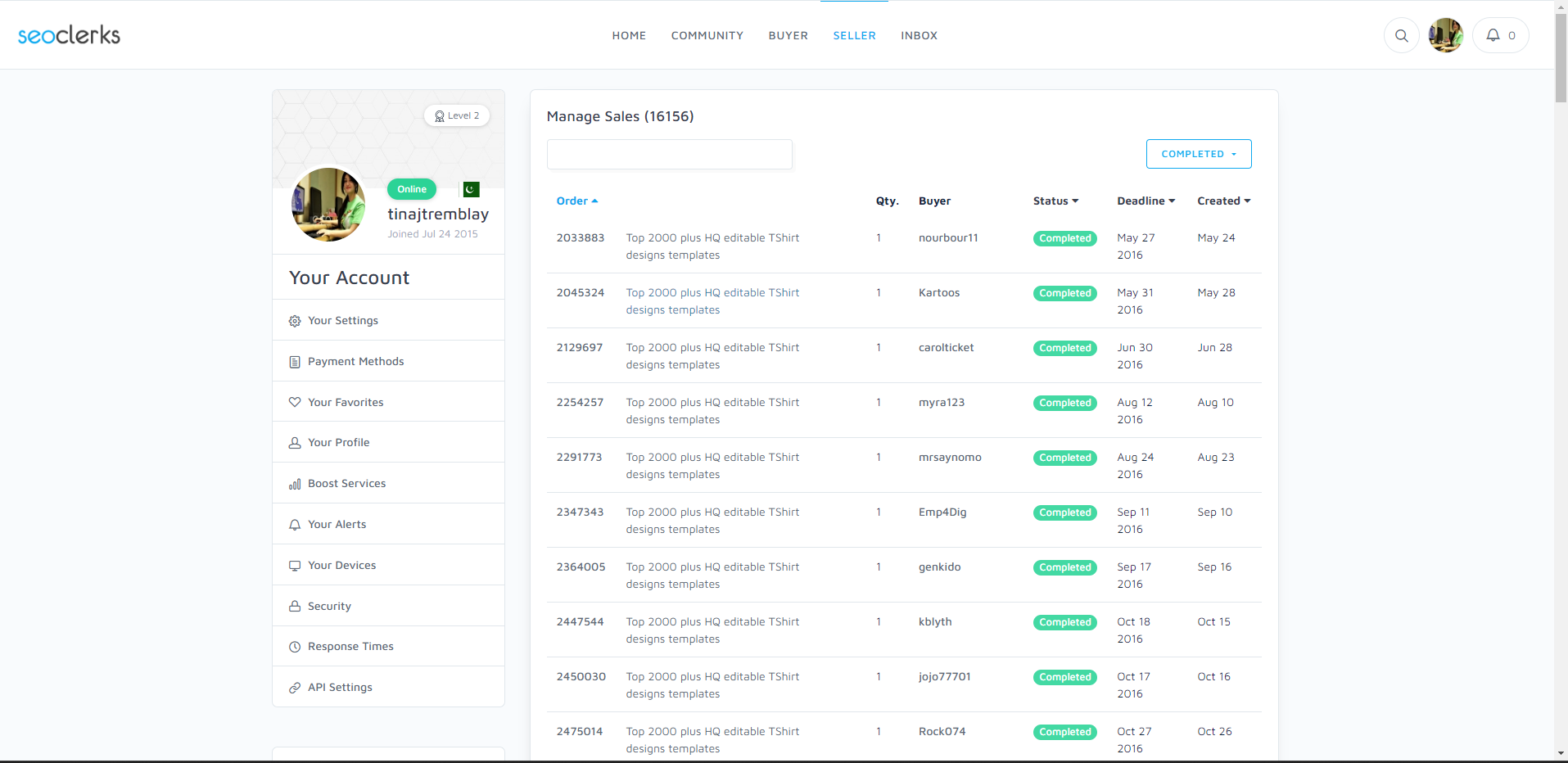Click the search magnifier icon
This screenshot has width=1568, height=763.
pos(1401,35)
